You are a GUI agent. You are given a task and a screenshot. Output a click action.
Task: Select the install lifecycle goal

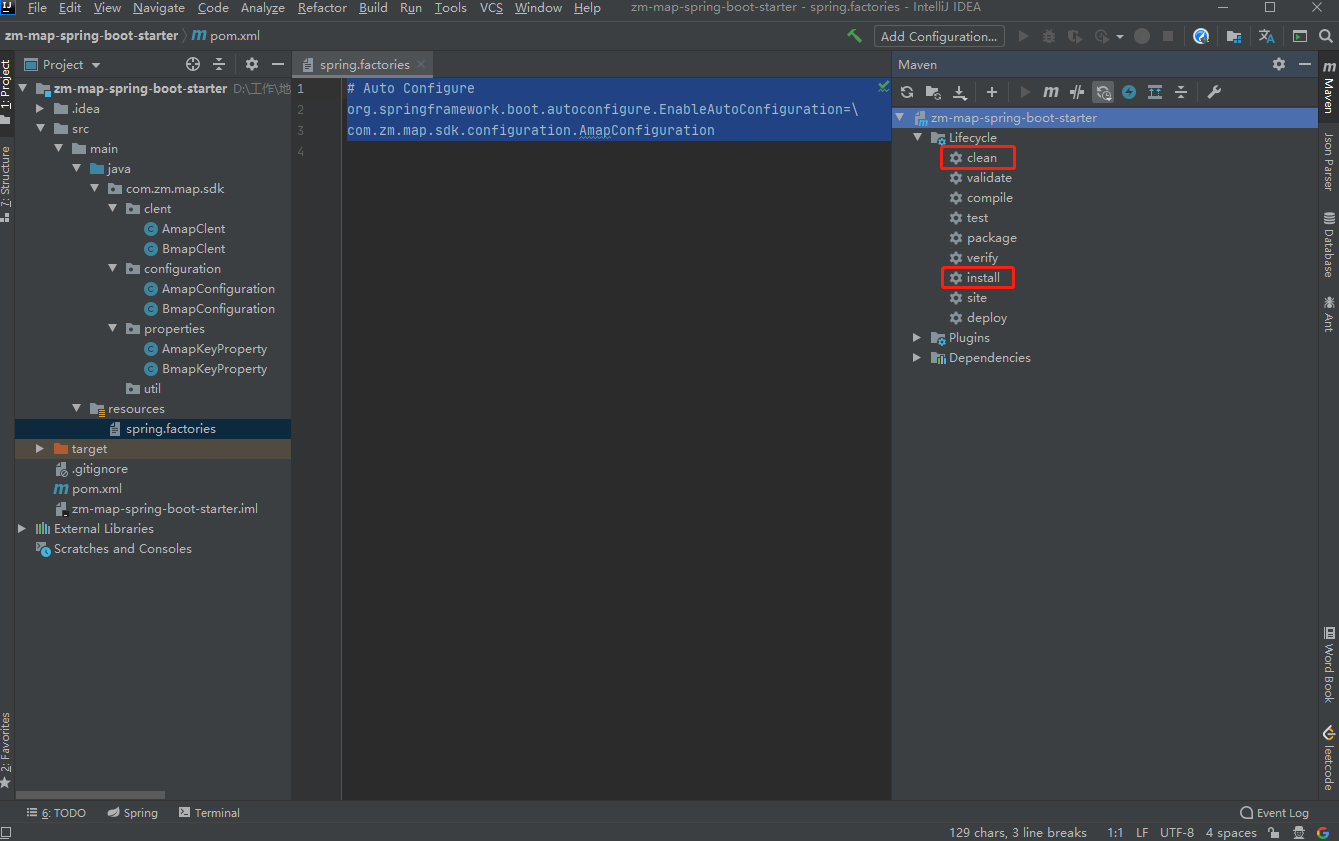(982, 278)
